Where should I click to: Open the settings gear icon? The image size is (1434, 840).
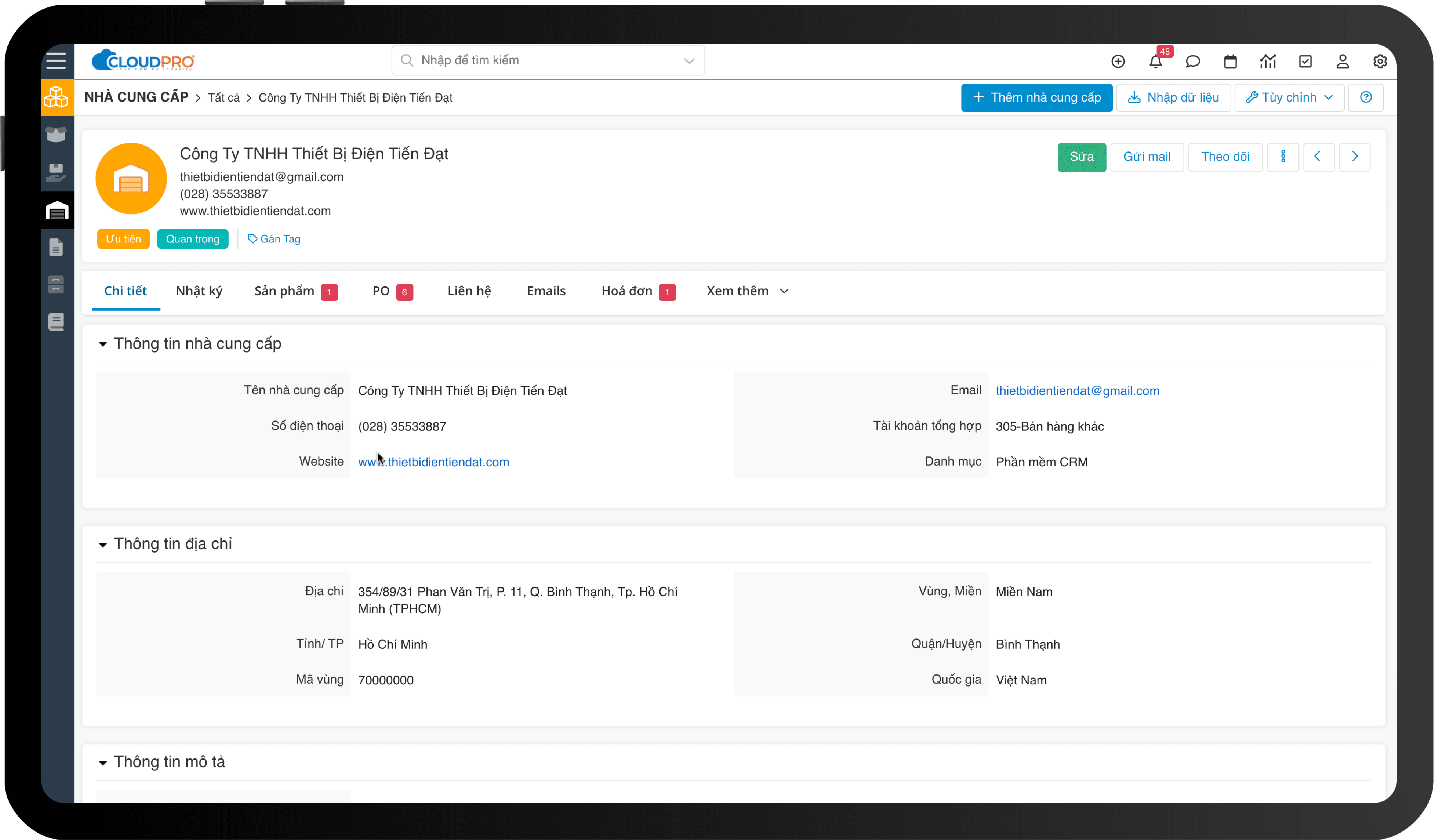click(x=1380, y=62)
